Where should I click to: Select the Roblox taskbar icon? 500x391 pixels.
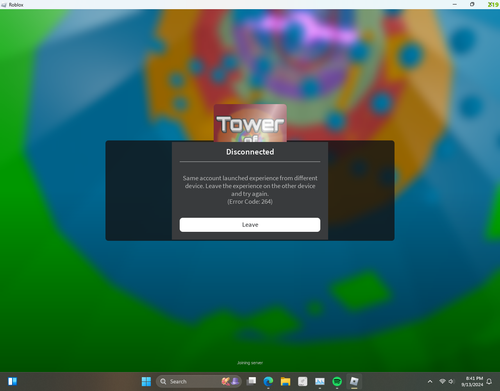click(354, 381)
